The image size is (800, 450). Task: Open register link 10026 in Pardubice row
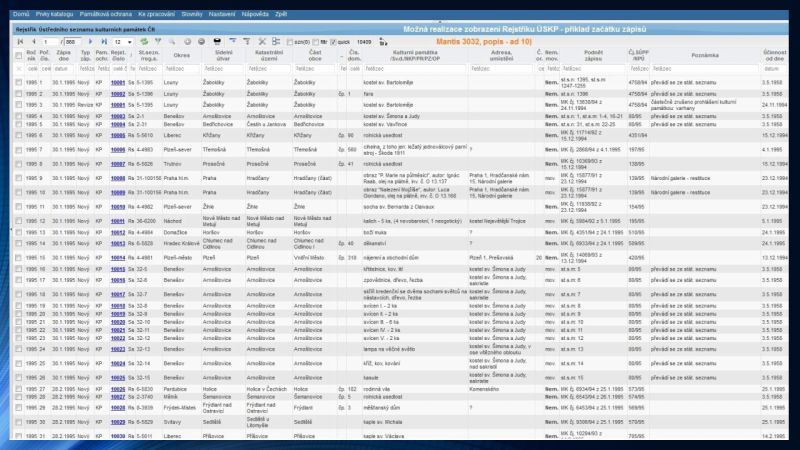coord(118,389)
